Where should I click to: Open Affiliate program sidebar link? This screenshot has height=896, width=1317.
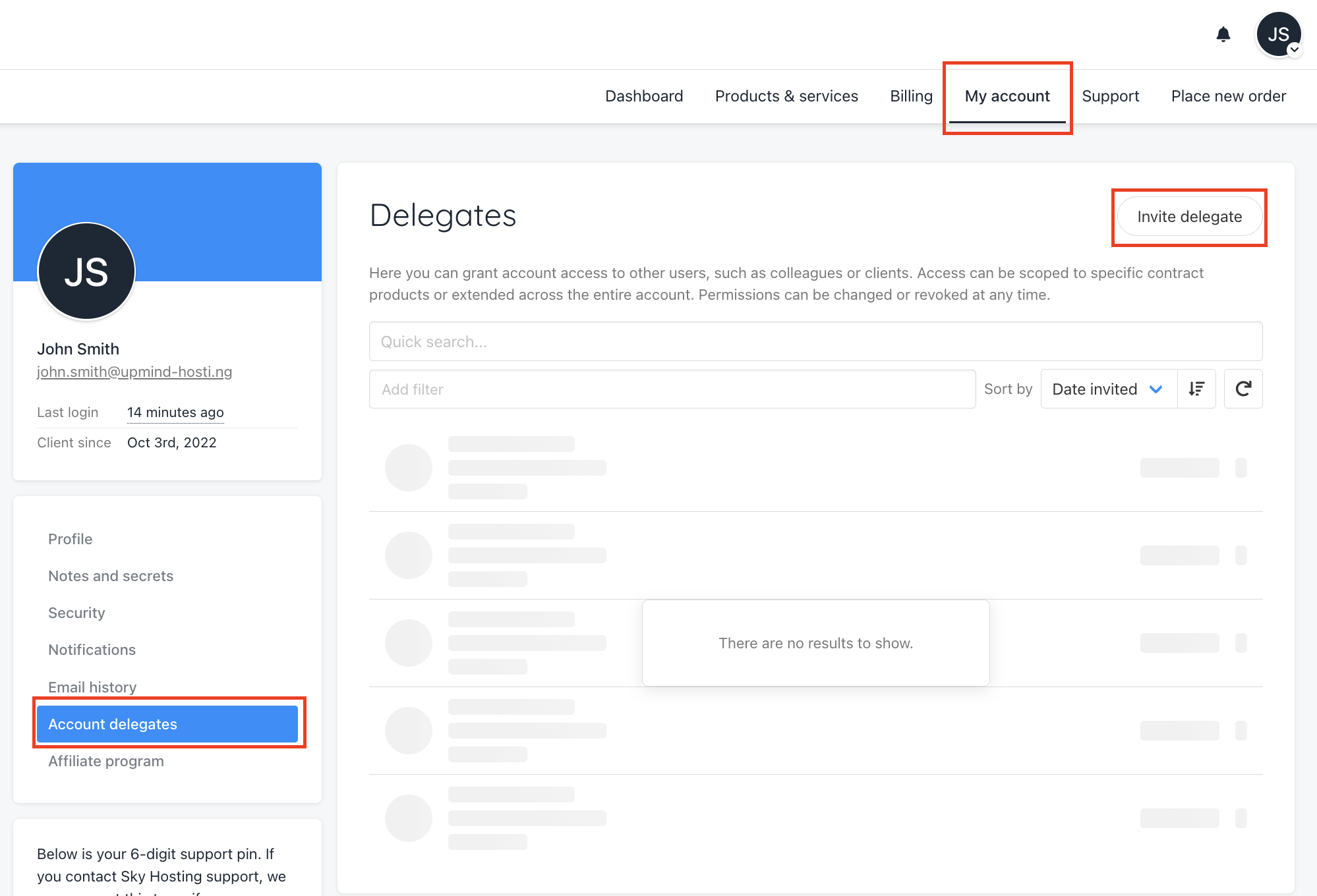tap(106, 761)
